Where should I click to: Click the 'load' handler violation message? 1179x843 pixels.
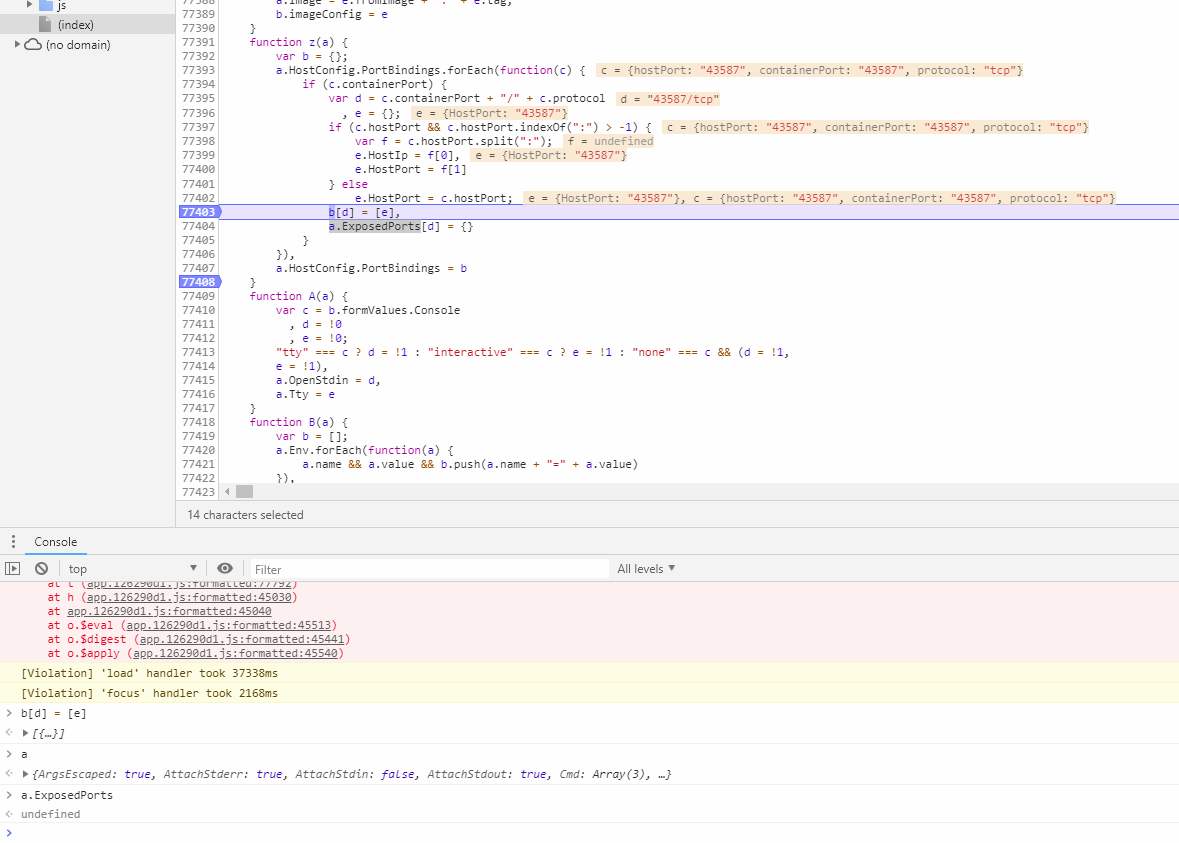coord(149,673)
